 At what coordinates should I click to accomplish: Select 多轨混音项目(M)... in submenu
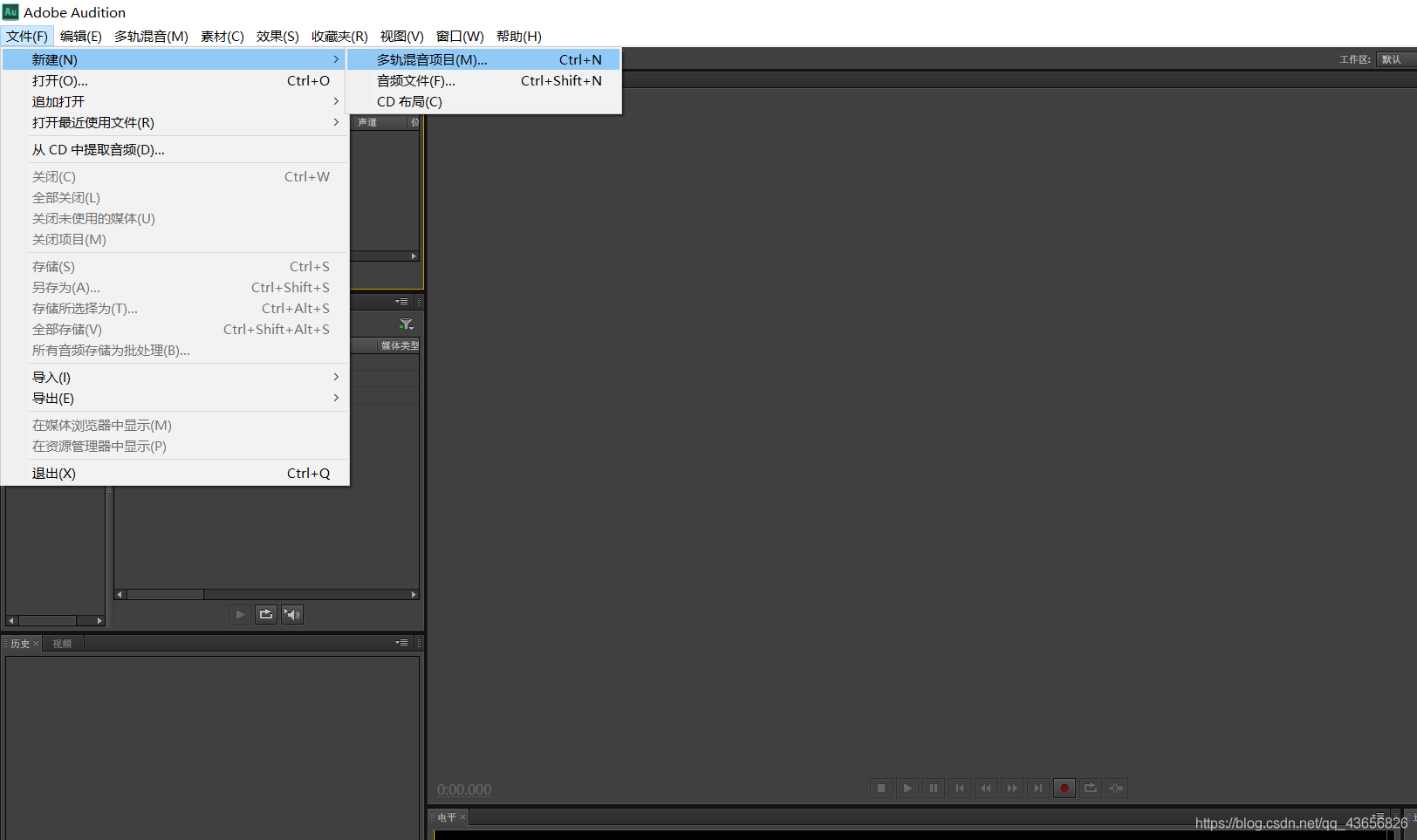(484, 59)
